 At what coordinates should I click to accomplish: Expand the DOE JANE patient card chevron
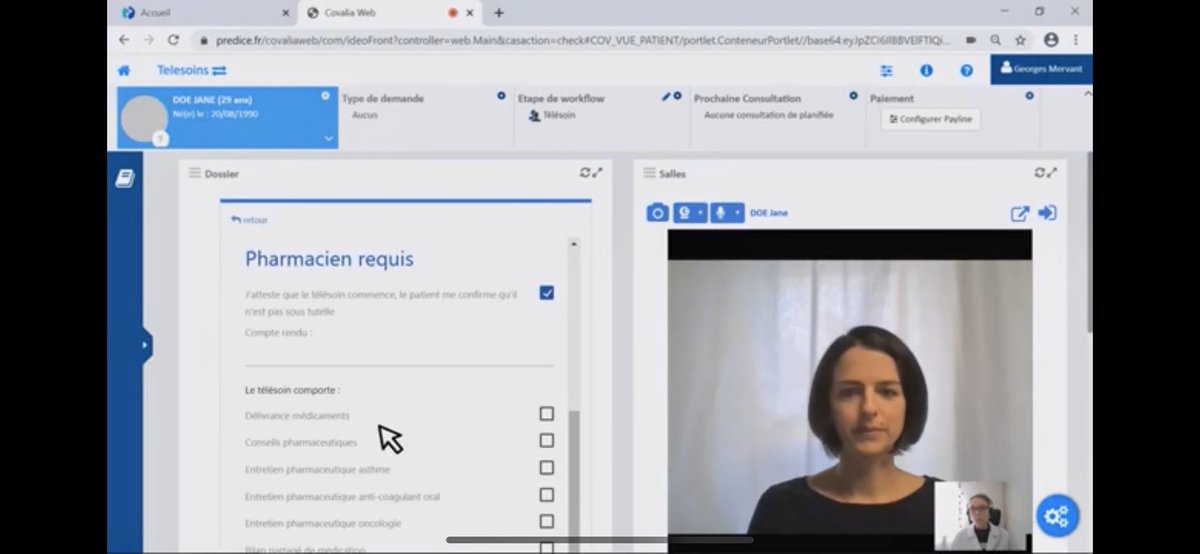pos(328,139)
